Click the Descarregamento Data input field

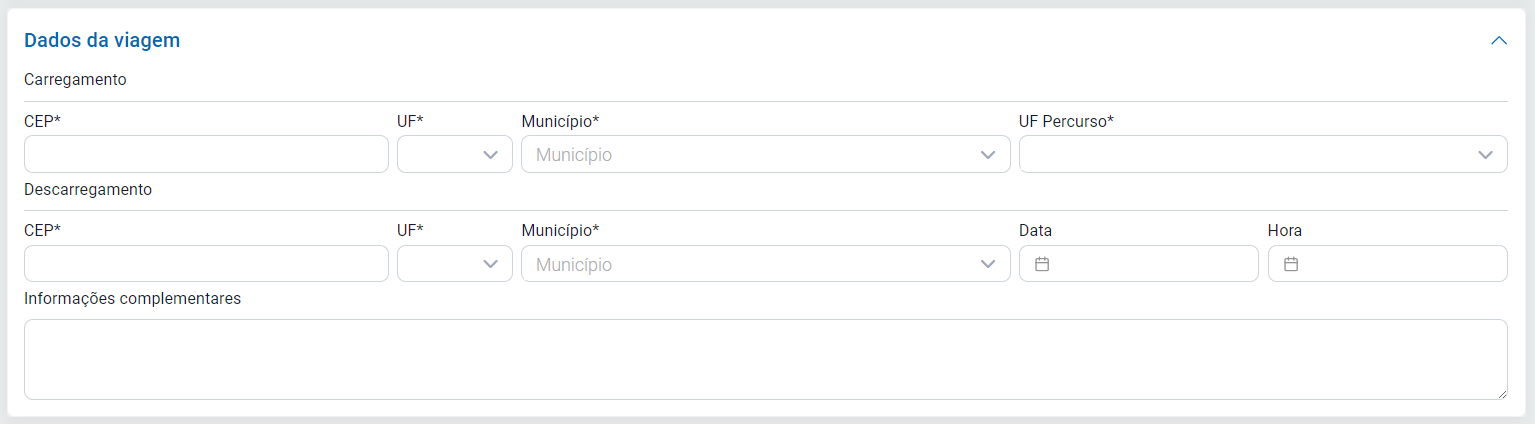click(x=1150, y=264)
